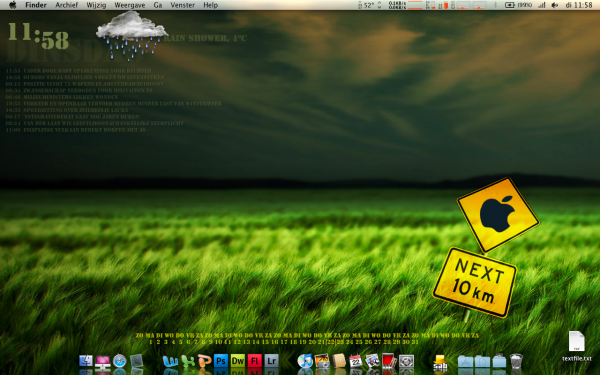The image size is (600, 375).
Task: Open Flash (Fl) from the Dock
Action: tap(254, 361)
